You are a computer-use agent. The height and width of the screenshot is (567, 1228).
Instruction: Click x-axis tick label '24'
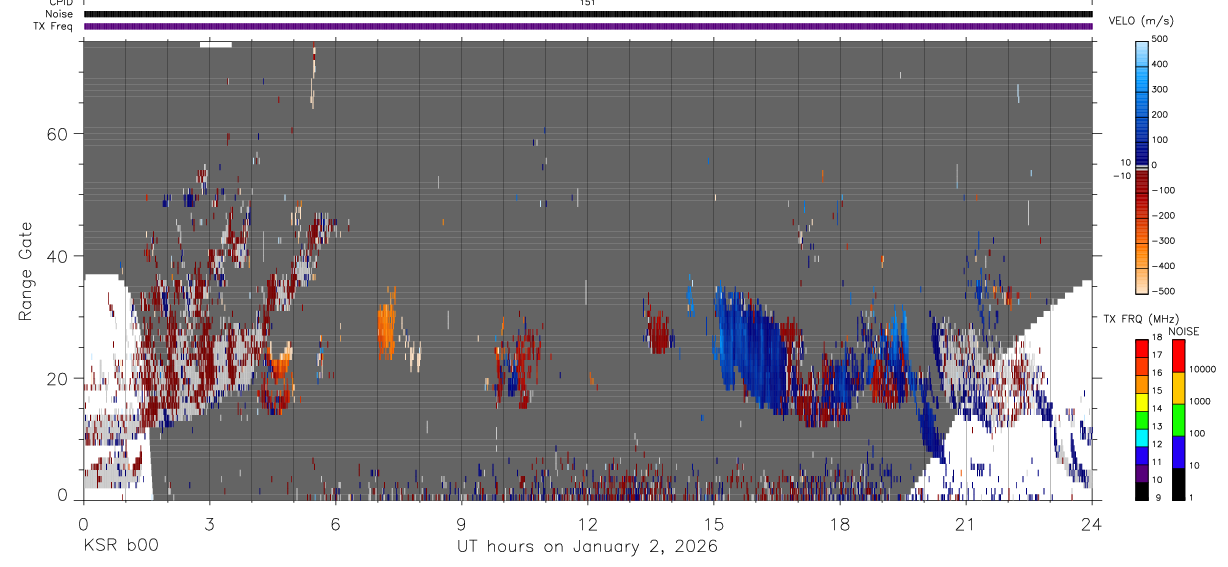1092,523
